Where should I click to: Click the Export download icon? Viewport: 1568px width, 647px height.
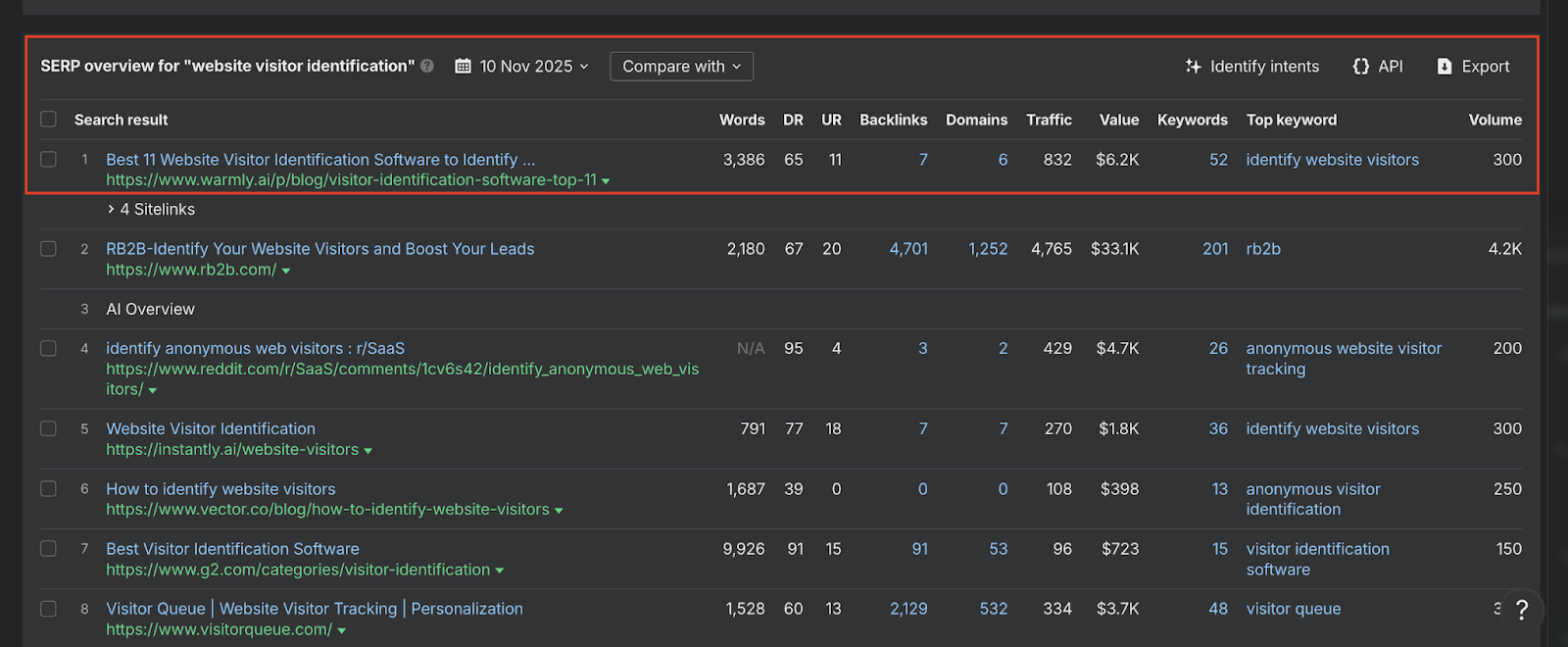pyautogui.click(x=1445, y=67)
